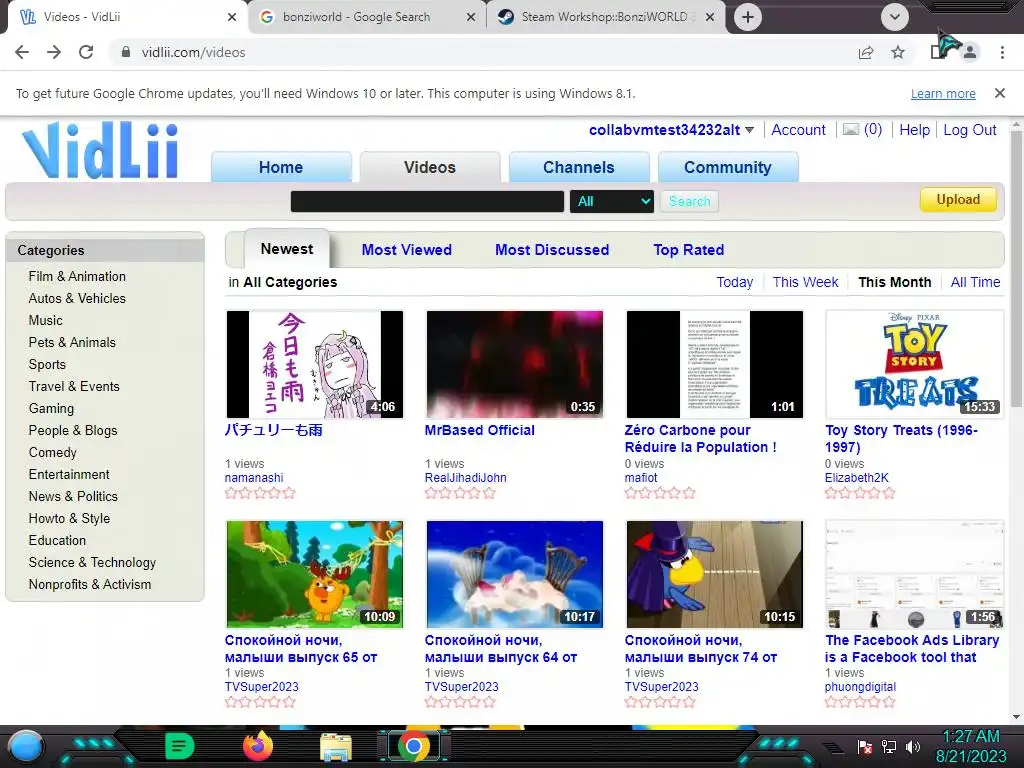Click Log Out
Screen dimensions: 1024x768
click(x=970, y=130)
